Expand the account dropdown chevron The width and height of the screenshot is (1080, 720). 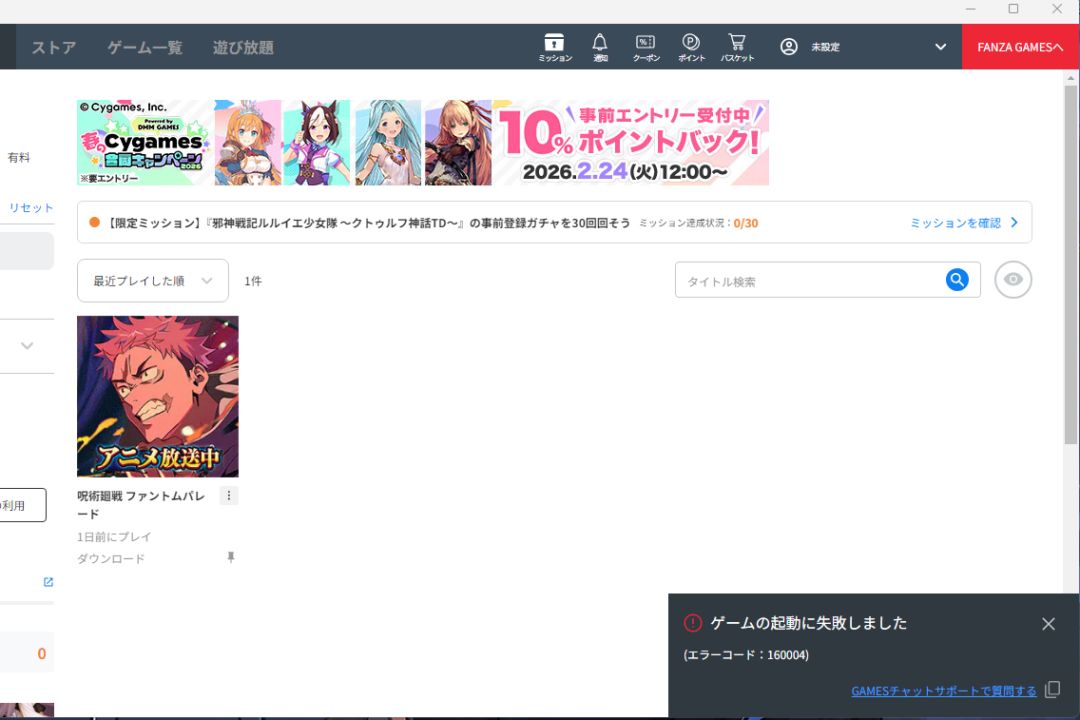(x=940, y=47)
